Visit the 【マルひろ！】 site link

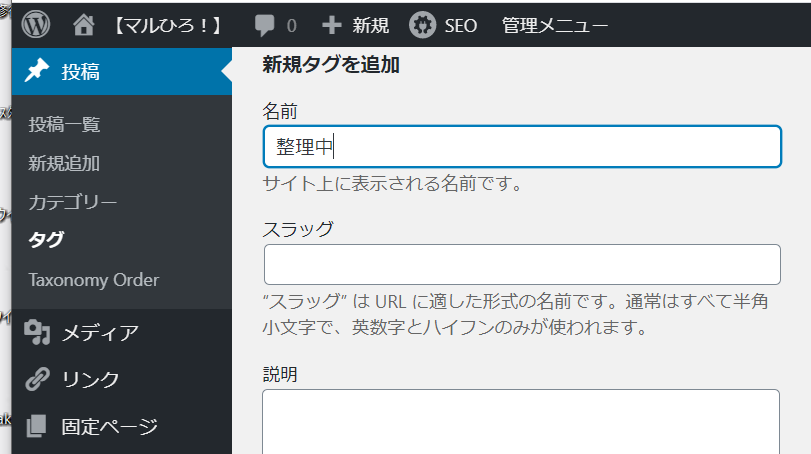coord(168,25)
